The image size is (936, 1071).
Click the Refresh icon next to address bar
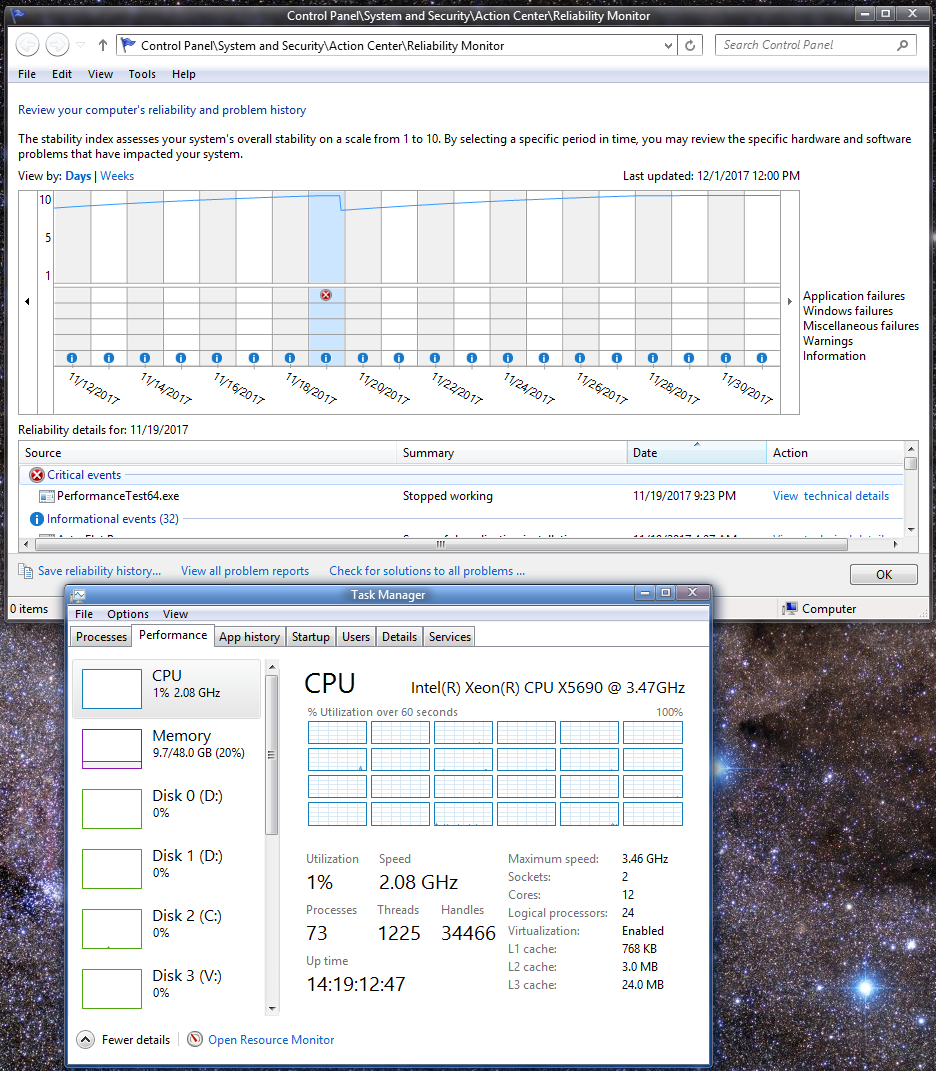(x=691, y=45)
